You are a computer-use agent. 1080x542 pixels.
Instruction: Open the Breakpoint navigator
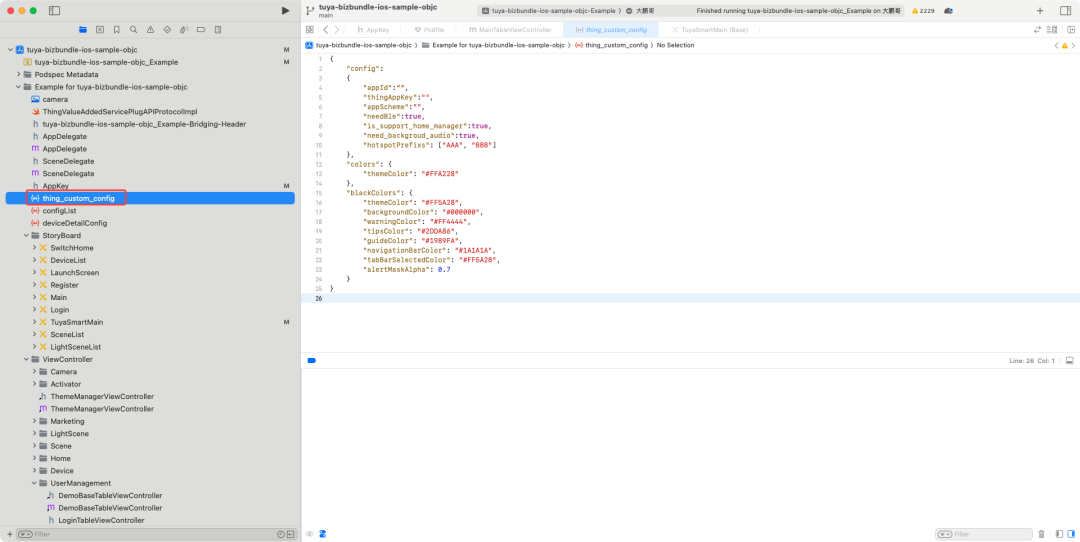click(x=201, y=30)
